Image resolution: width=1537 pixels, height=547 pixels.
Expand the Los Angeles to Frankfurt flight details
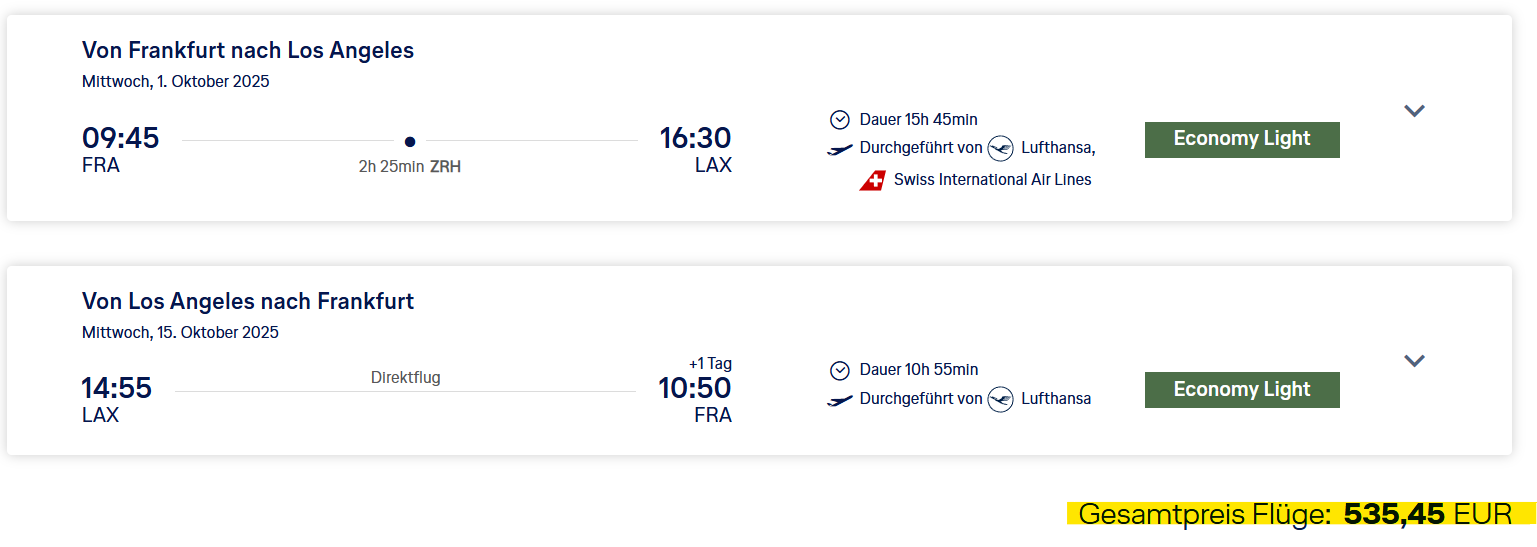[1414, 361]
